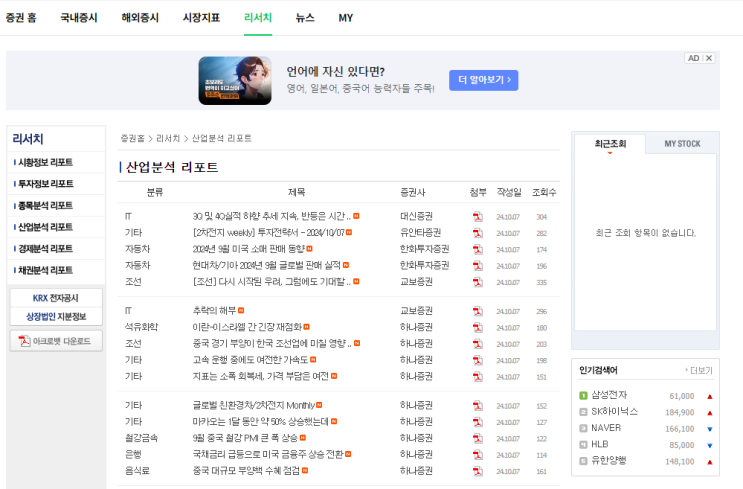Select the 리서치 top menu tab
Viewport: 743px width, 489px height.
(x=258, y=18)
